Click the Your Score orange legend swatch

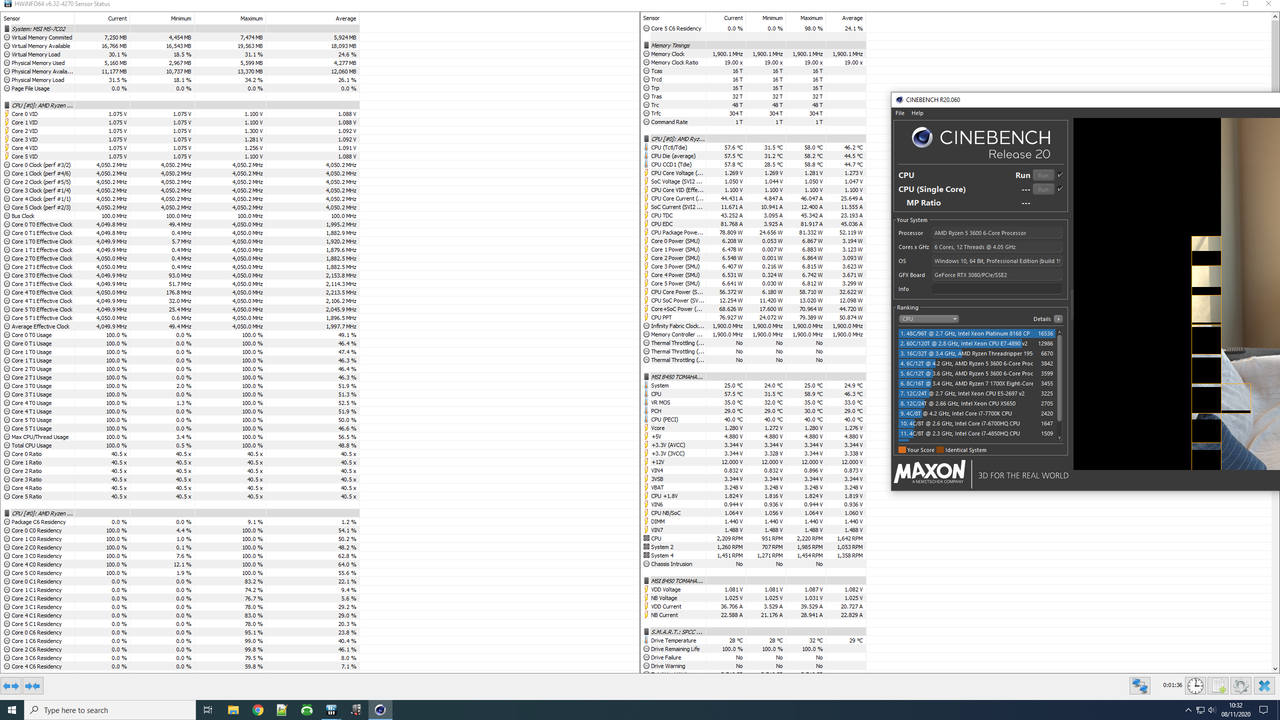point(902,450)
